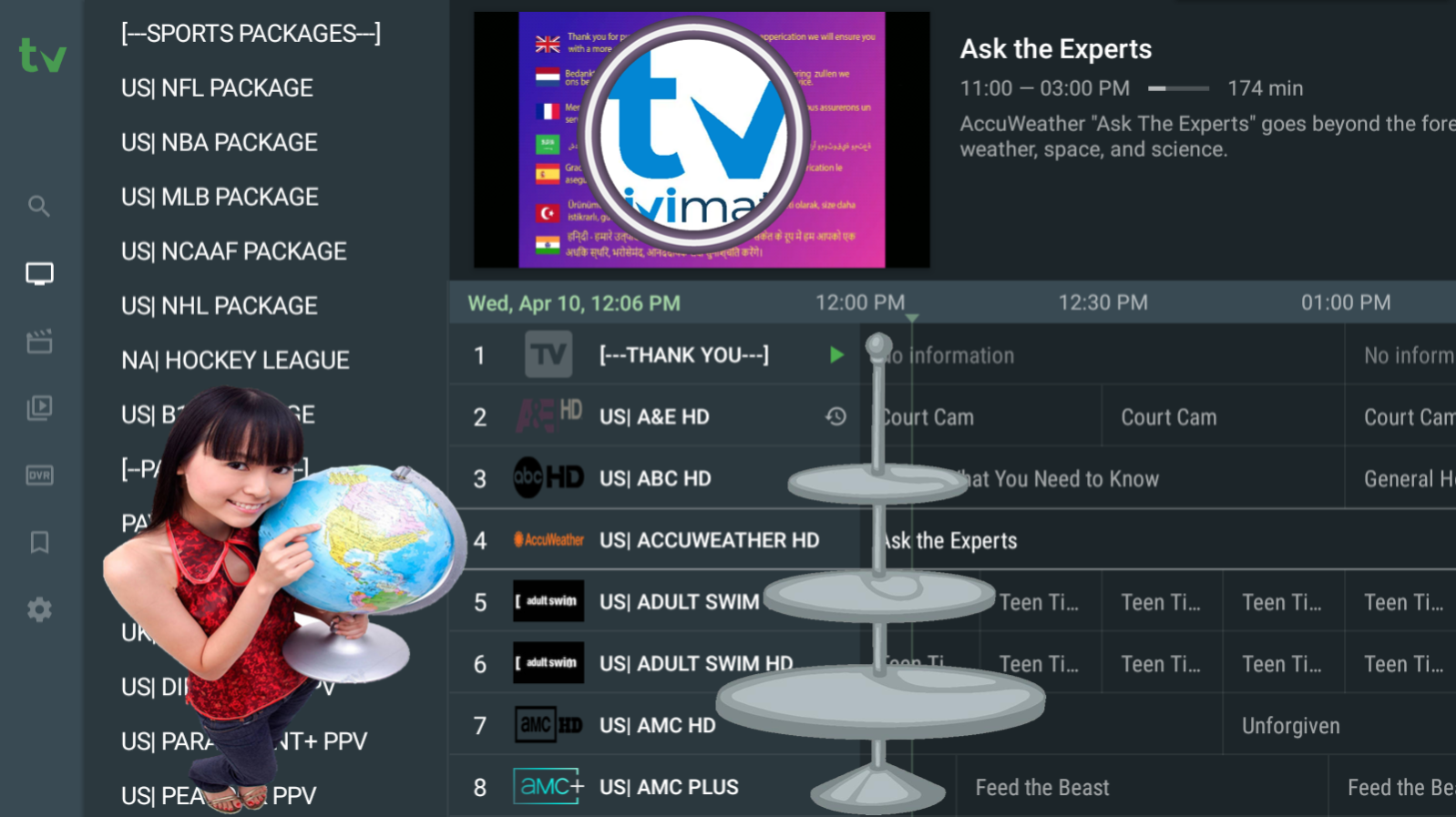Open Feed the Beast at 12:00 on AMC PLUS
1456x817 pixels.
point(1142,786)
